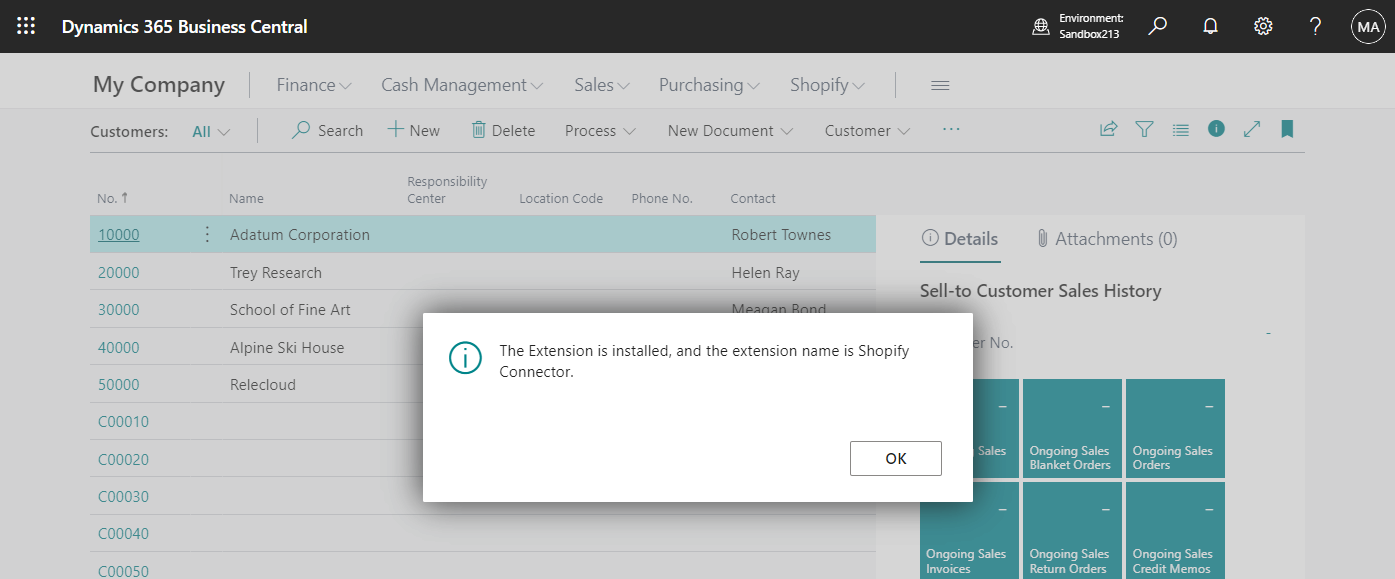Expand page with the full-screen arrows icon
The width and height of the screenshot is (1395, 579).
point(1252,129)
